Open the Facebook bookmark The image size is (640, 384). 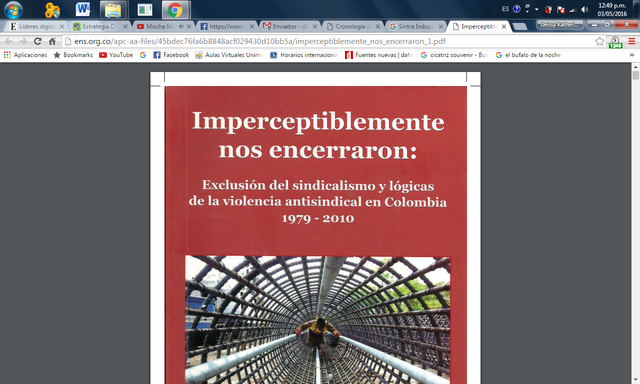171,55
